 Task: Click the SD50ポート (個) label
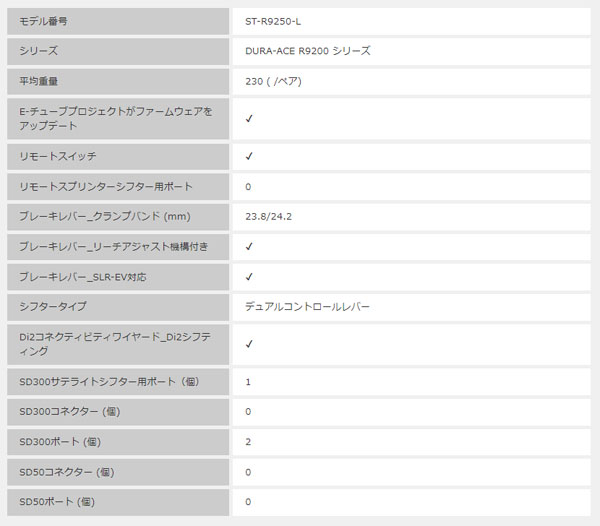point(57,502)
